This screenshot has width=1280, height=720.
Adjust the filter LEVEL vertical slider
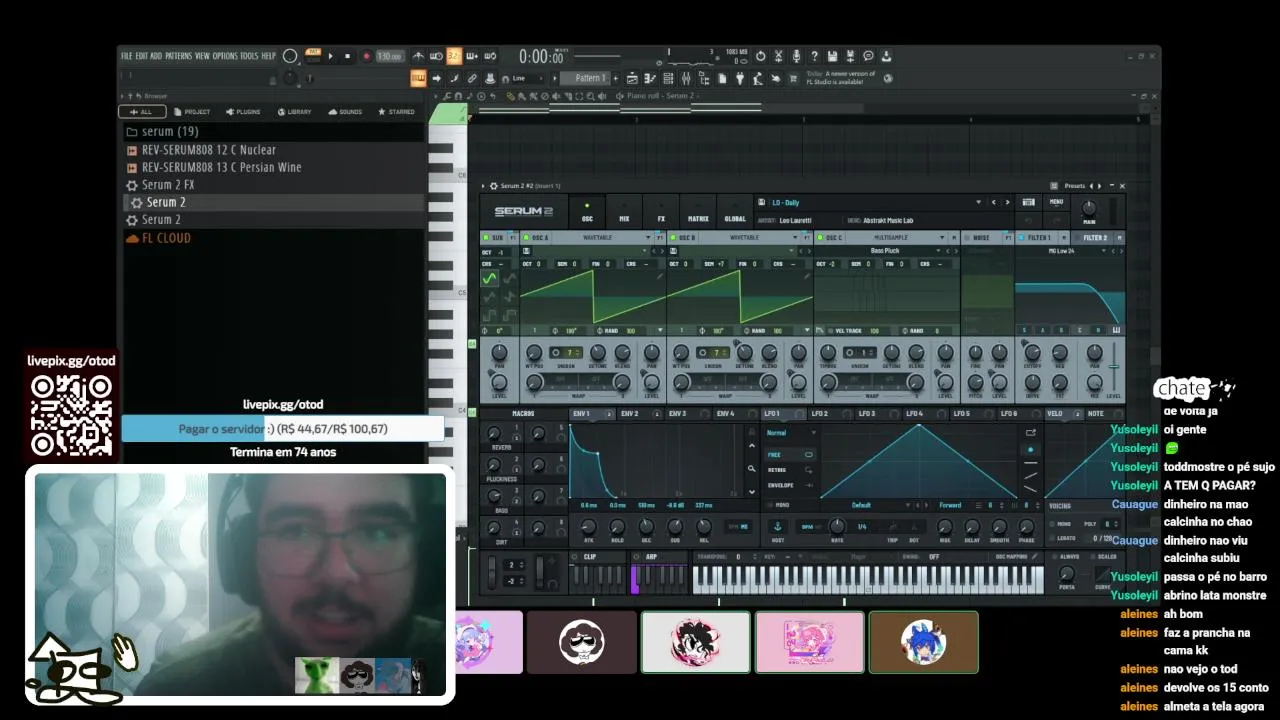pyautogui.click(x=1114, y=366)
